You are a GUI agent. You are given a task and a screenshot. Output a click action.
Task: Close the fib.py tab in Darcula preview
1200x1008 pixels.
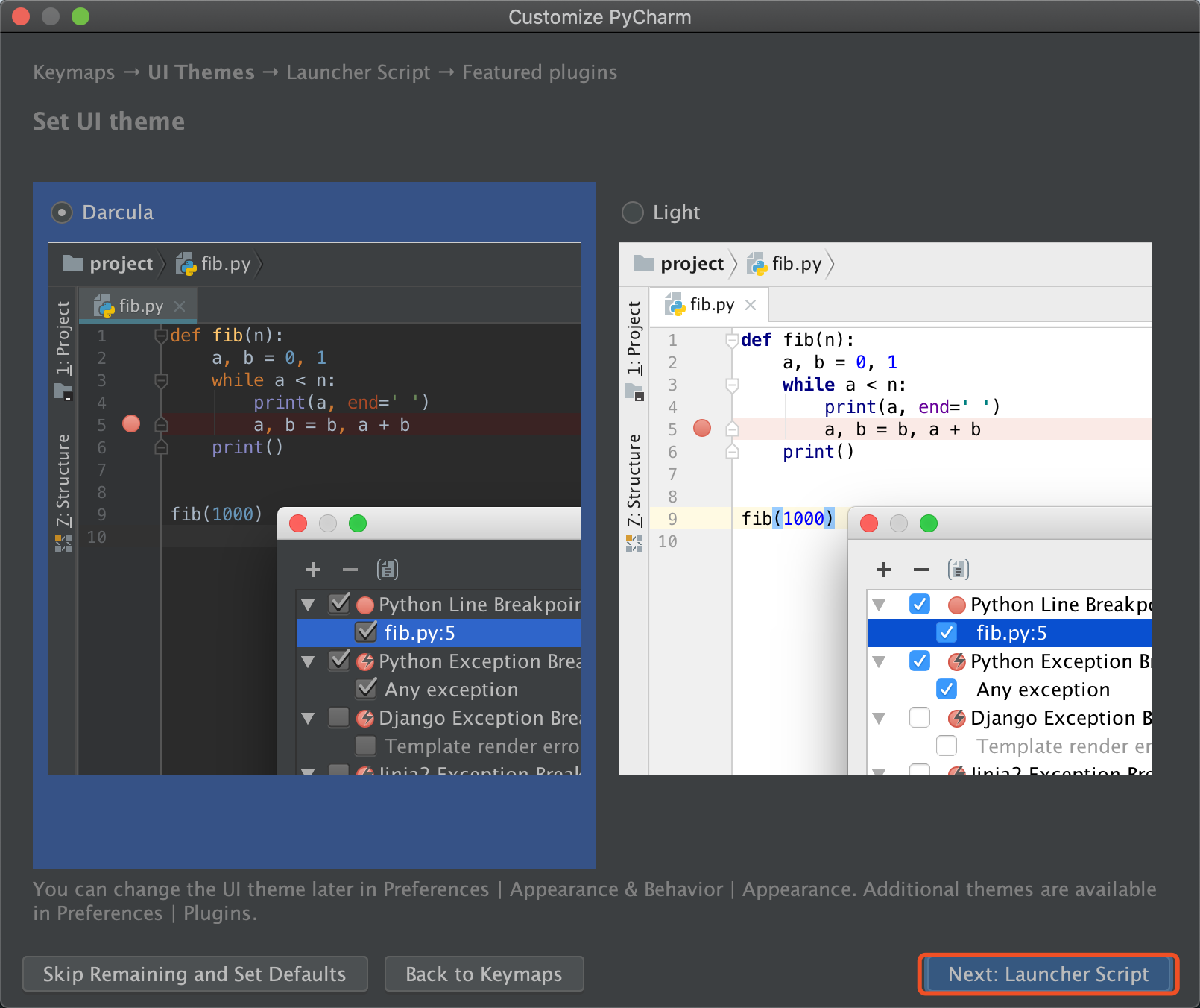180,306
